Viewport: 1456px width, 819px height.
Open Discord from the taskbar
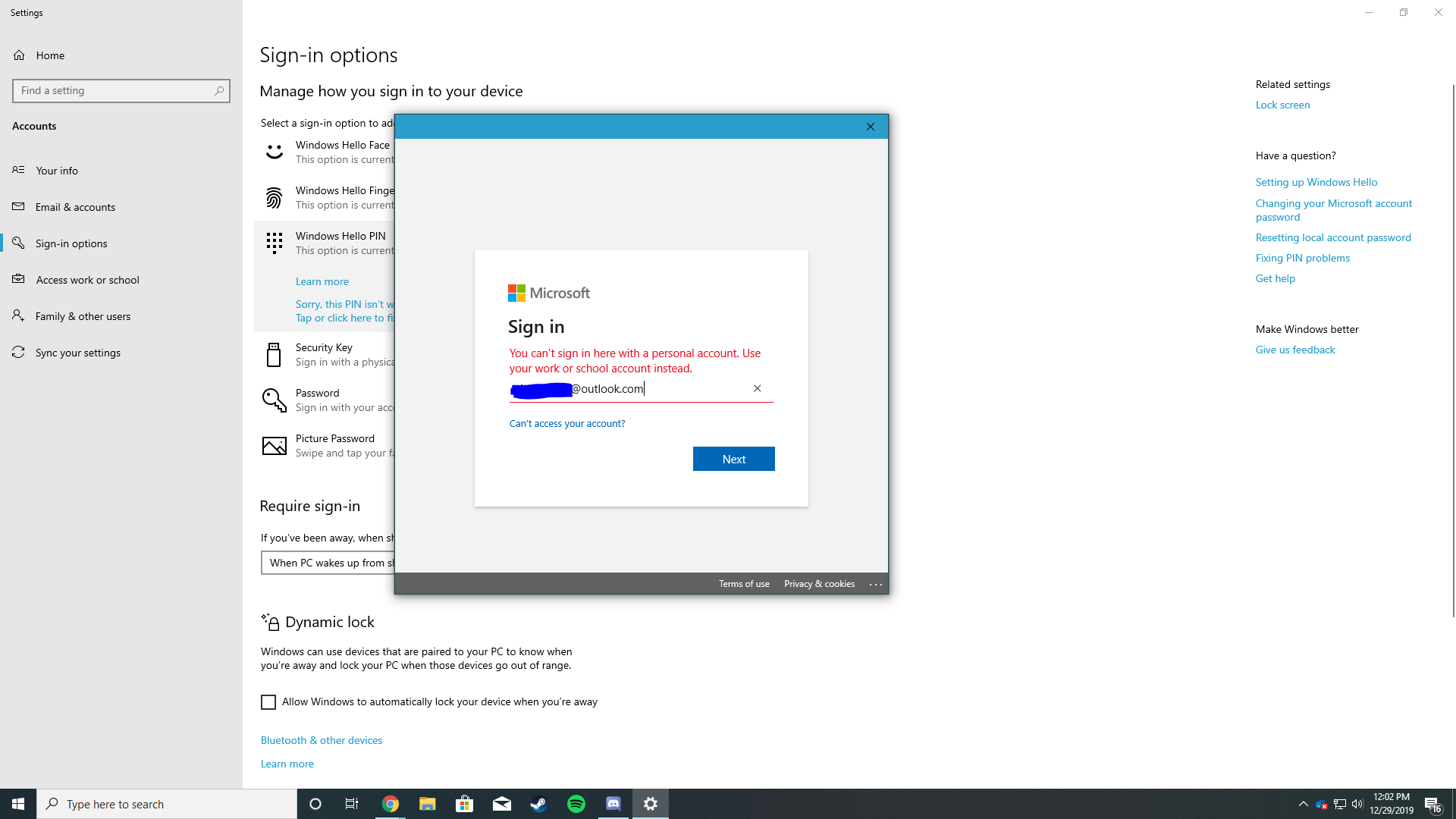[x=613, y=803]
